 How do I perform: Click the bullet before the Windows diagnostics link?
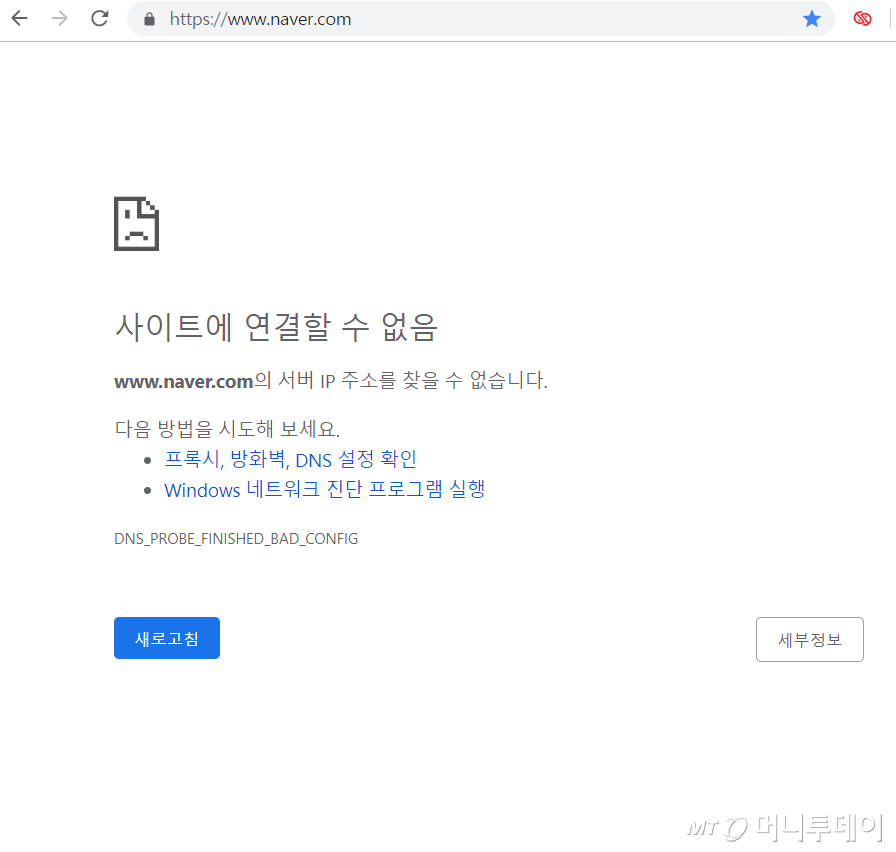[149, 491]
